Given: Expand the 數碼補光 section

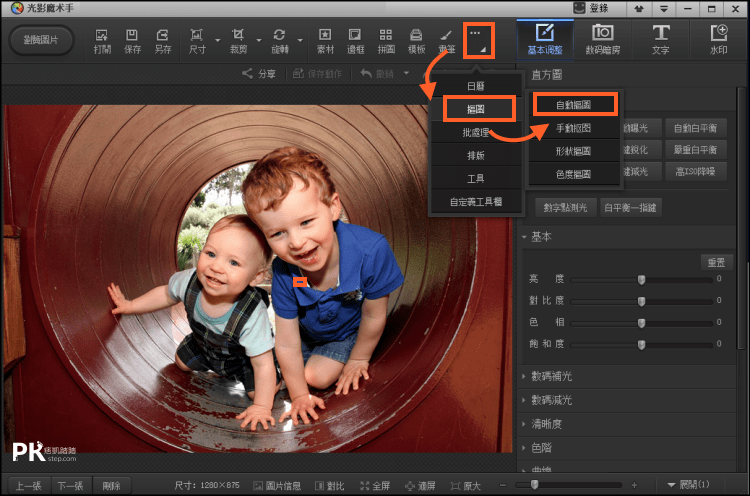Looking at the screenshot, I should click(x=524, y=376).
